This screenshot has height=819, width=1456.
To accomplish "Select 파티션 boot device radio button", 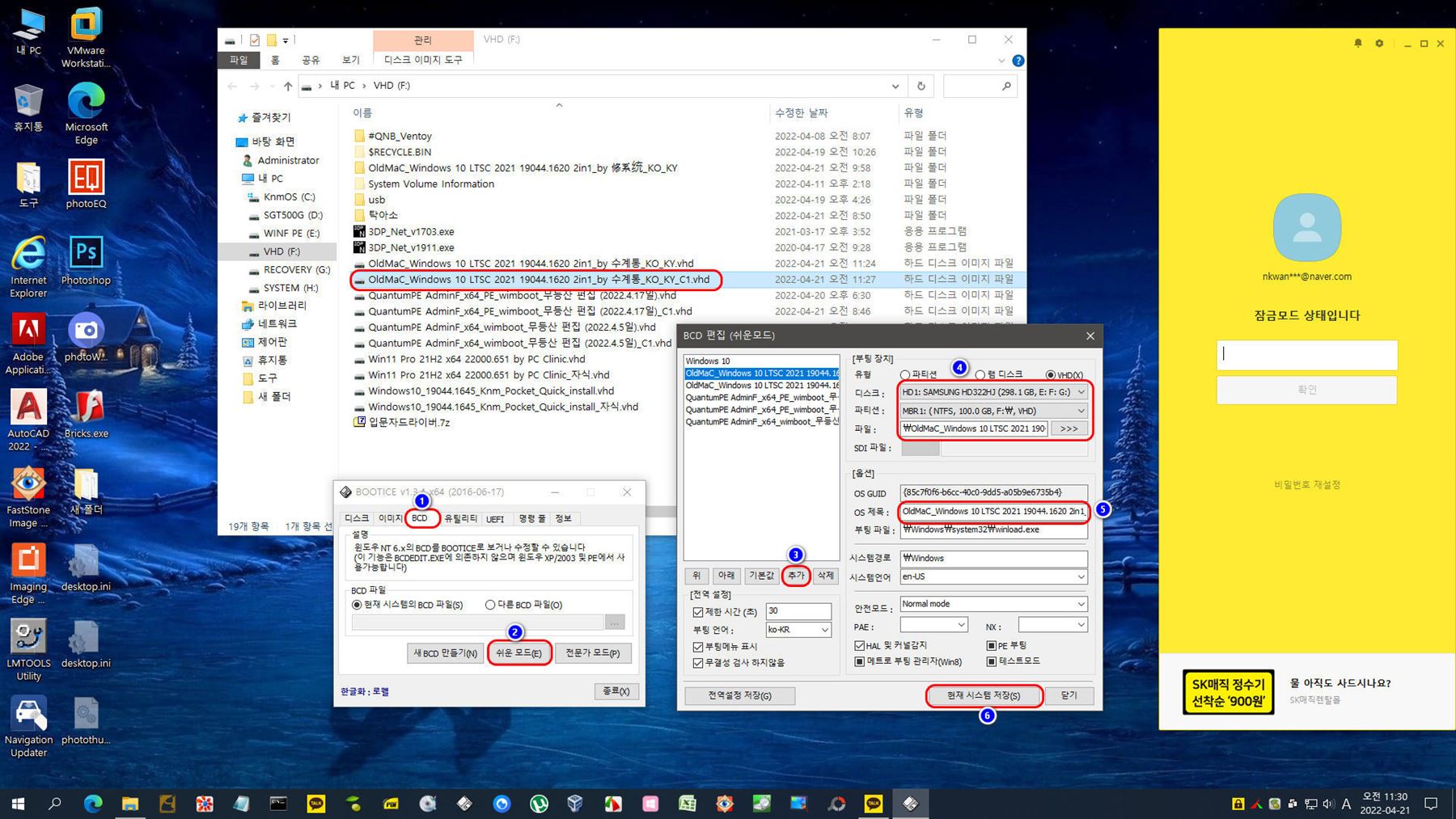I will pos(905,375).
